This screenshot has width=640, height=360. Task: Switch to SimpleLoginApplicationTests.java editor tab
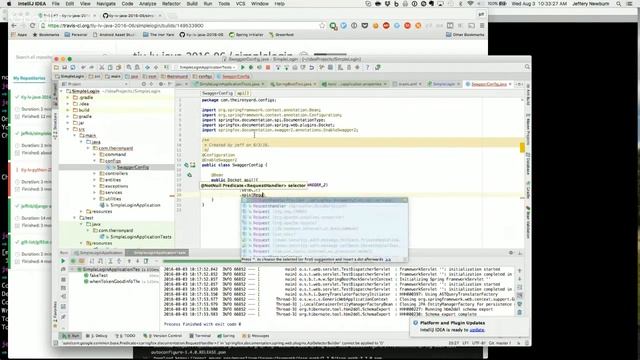click(229, 84)
